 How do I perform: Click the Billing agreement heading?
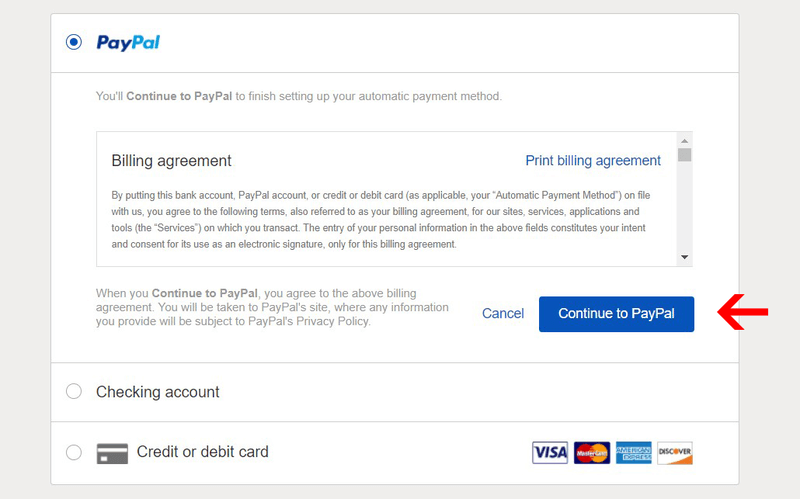(x=172, y=161)
